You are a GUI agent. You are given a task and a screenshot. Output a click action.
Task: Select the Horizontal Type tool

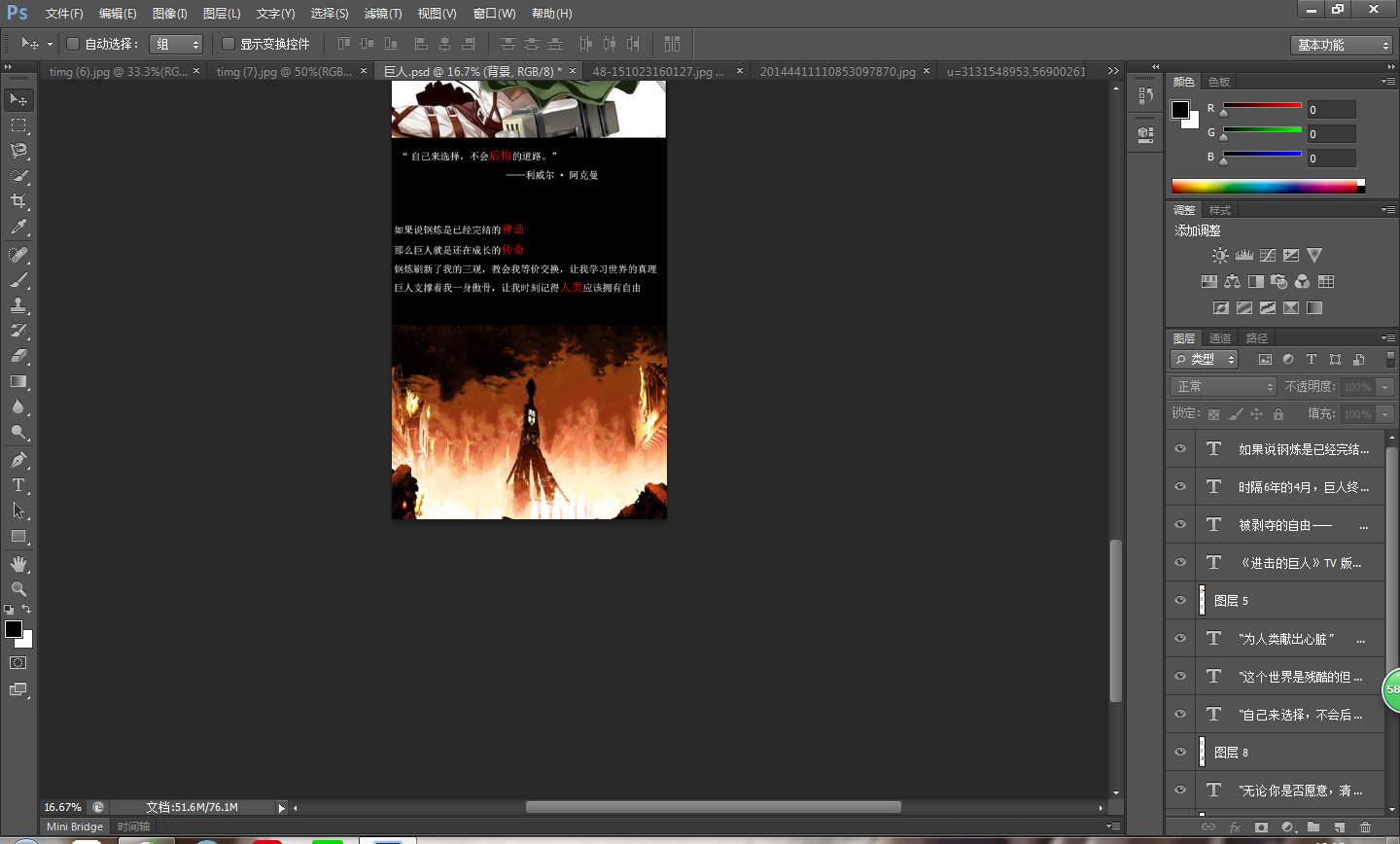pyautogui.click(x=18, y=485)
